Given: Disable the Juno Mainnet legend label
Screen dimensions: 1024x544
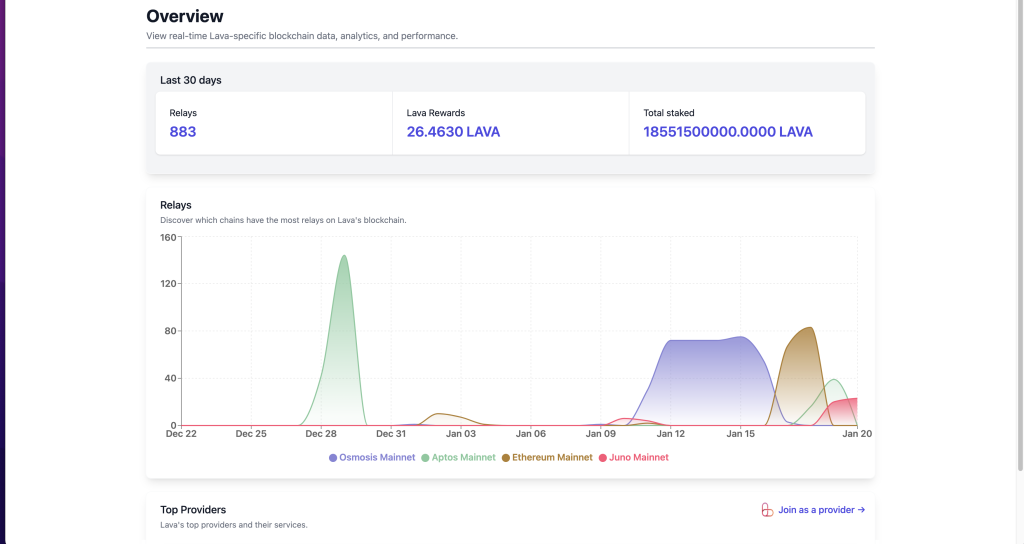Looking at the screenshot, I should coord(639,458).
